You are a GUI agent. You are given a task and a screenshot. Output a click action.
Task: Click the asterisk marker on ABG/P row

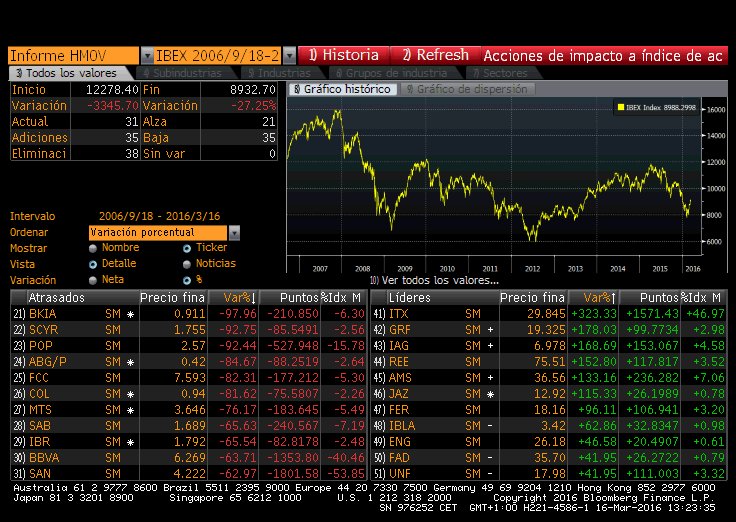[x=130, y=362]
